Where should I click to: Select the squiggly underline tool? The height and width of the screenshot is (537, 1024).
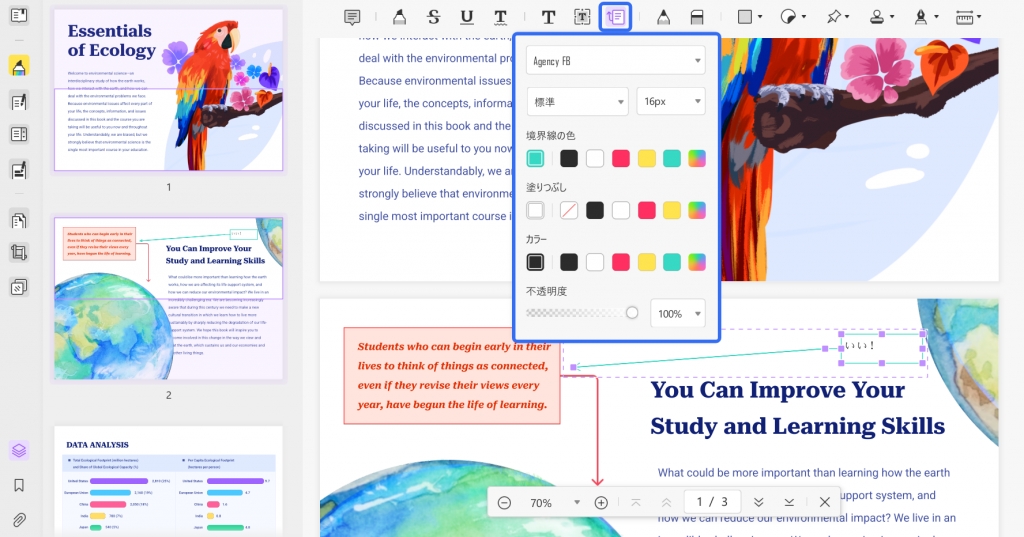coord(500,17)
